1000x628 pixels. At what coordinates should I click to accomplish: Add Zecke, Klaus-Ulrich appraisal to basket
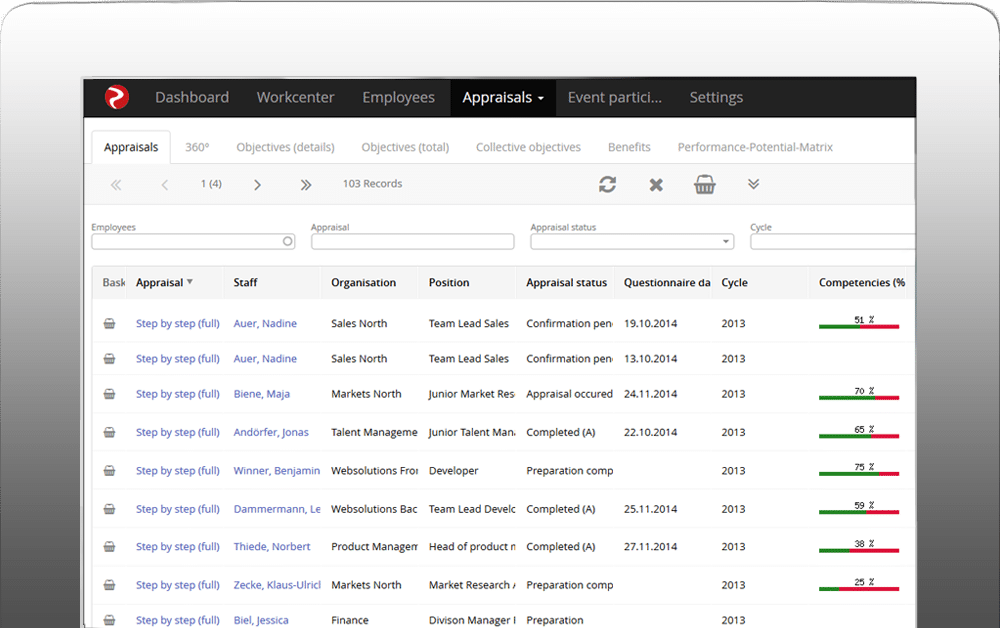tap(110, 585)
